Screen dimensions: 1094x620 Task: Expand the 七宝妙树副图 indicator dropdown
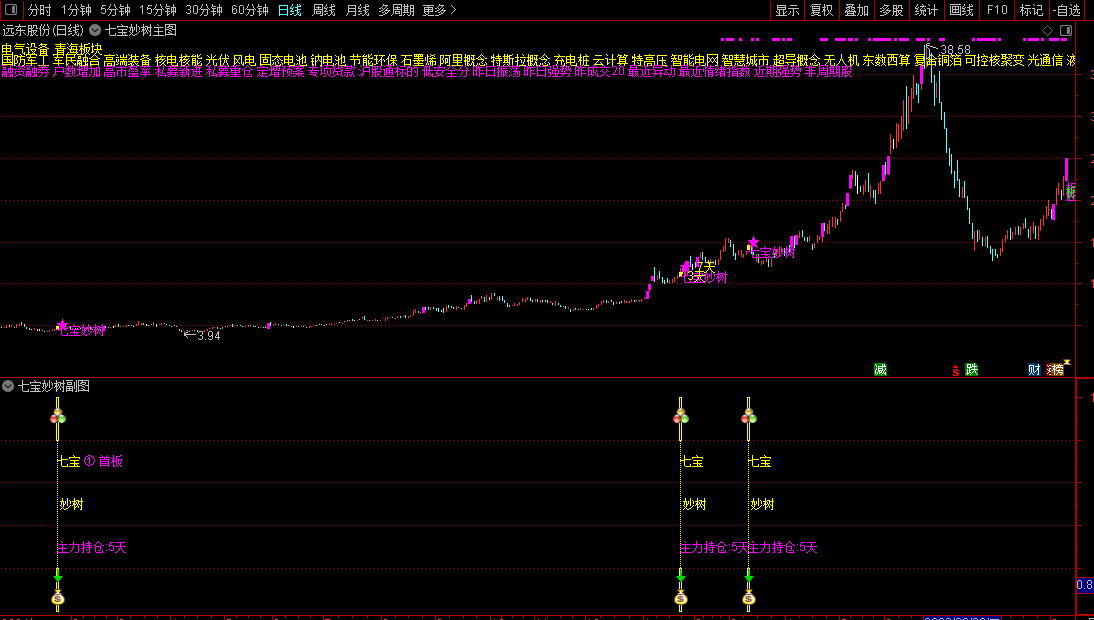tap(8, 386)
